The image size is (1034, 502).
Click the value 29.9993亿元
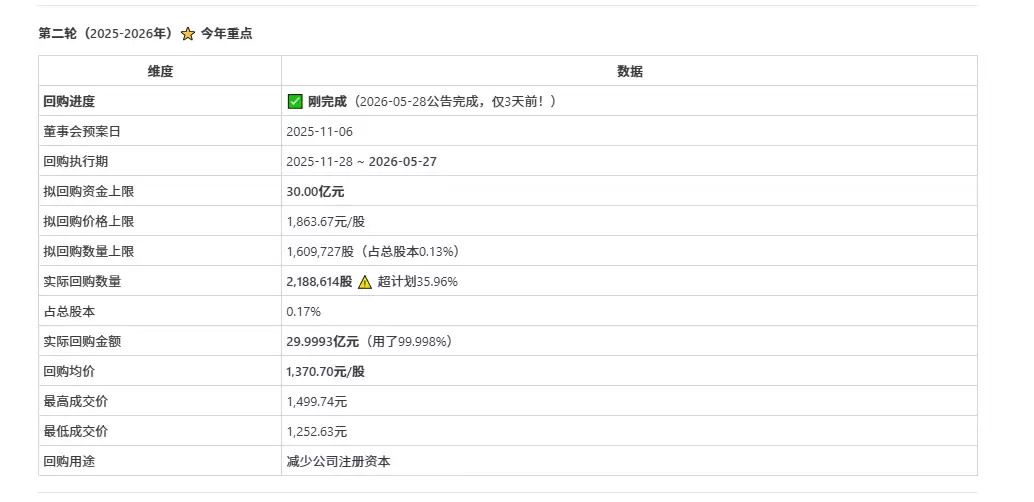point(322,342)
